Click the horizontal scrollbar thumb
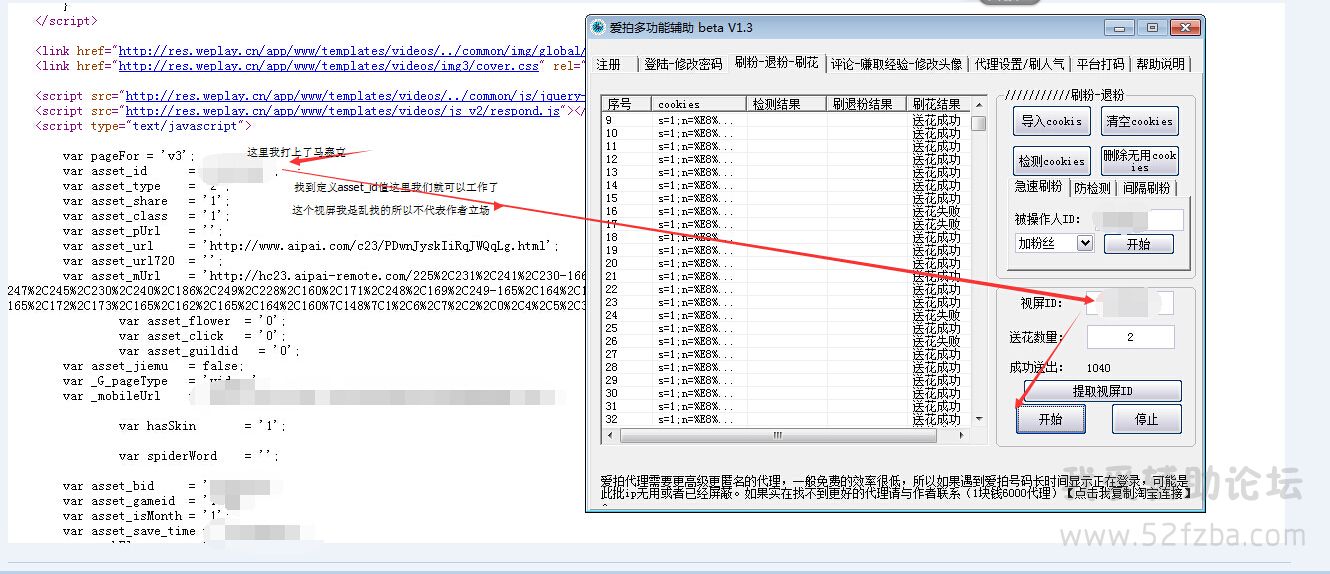 tap(777, 435)
